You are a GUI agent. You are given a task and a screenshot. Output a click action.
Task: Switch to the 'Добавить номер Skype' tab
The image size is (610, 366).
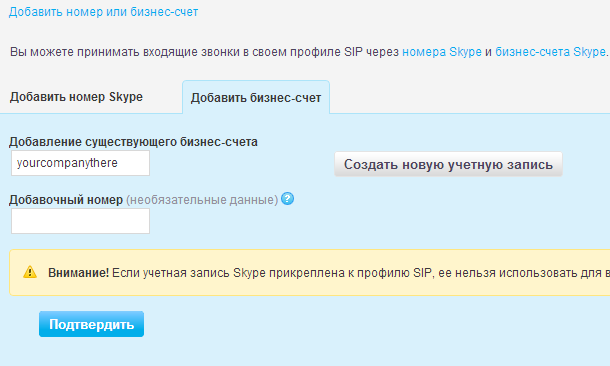[x=76, y=96]
